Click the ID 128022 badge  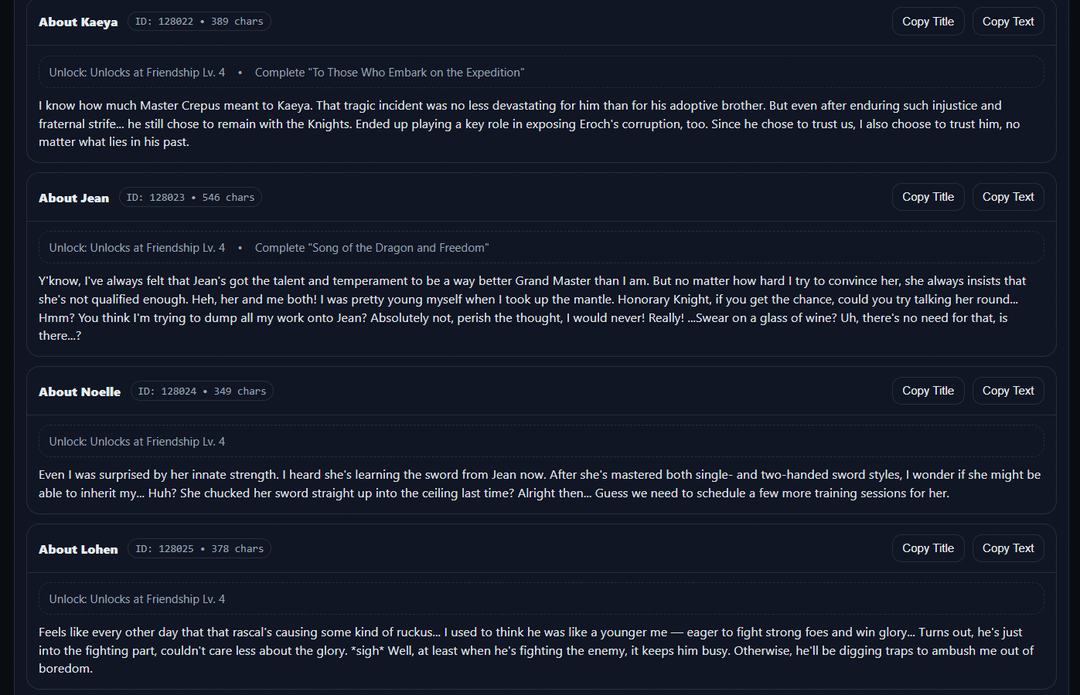199,22
